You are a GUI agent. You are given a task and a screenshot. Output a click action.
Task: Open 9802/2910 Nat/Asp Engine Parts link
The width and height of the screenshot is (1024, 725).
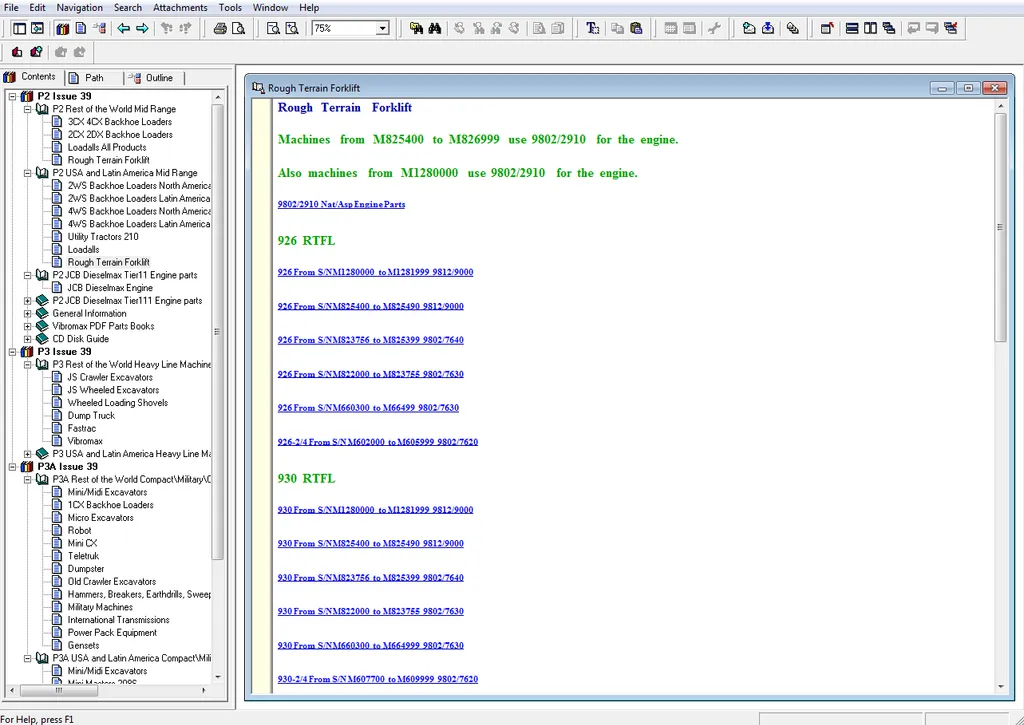[x=341, y=204]
